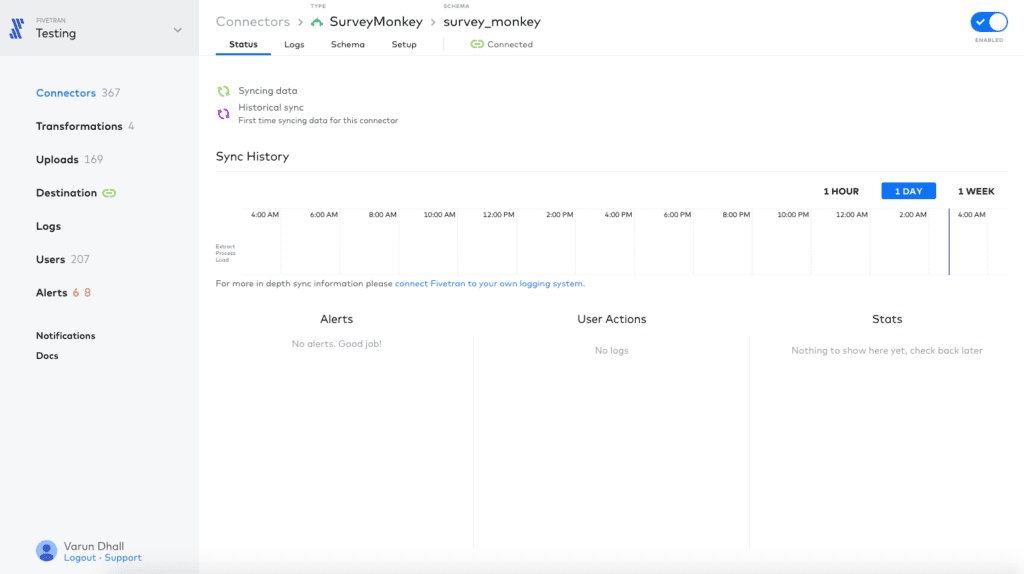This screenshot has height=574, width=1024.
Task: Open the Logs tab
Action: click(294, 45)
